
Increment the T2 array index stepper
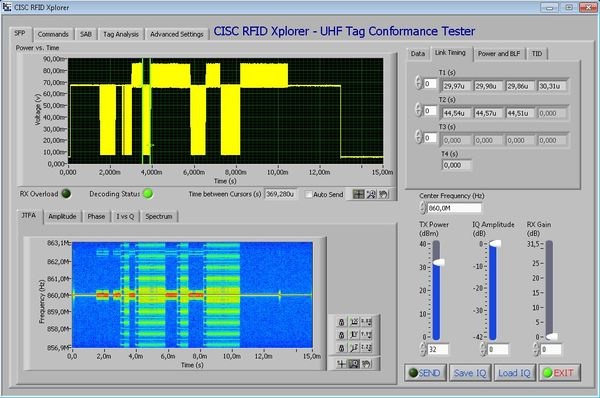[x=419, y=106]
